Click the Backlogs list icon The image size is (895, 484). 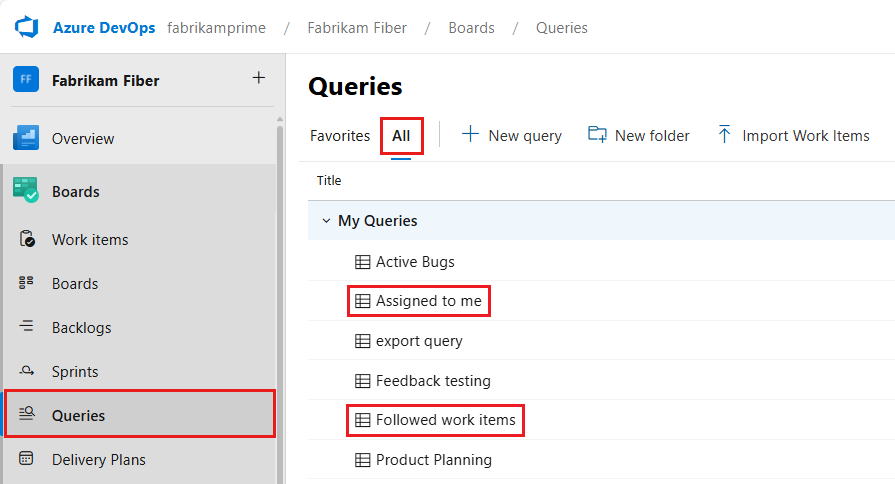tap(26, 326)
